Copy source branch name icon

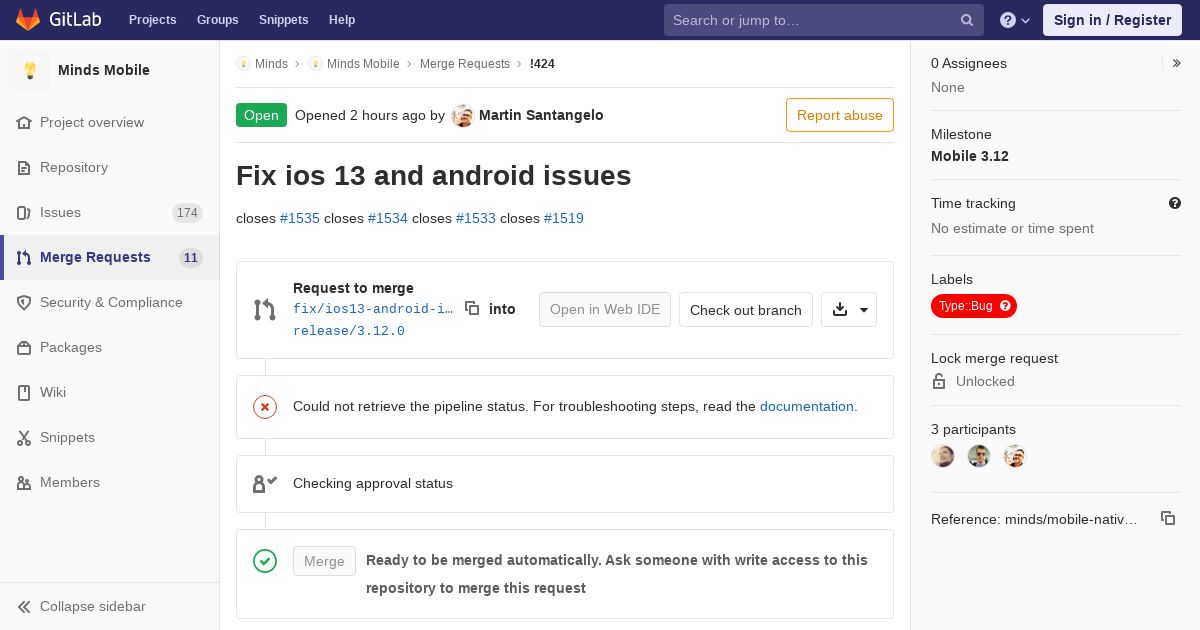click(472, 309)
